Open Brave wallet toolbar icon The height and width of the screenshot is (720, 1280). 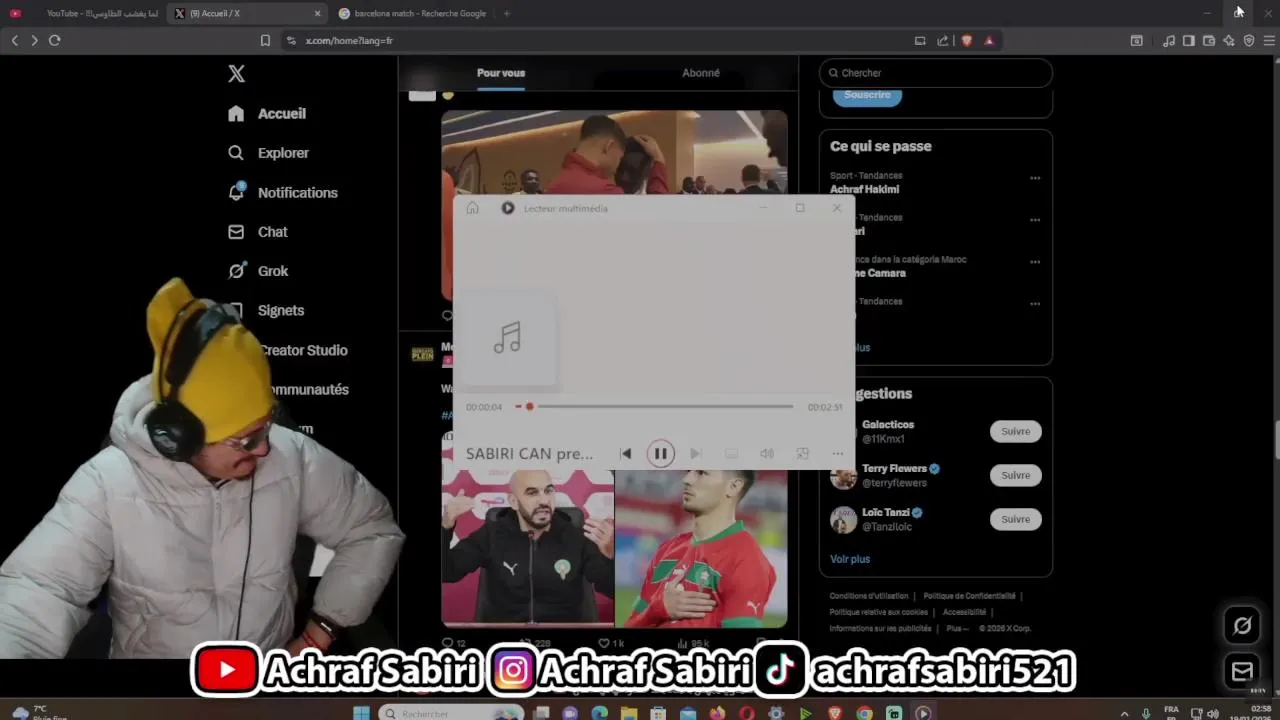[1209, 41]
